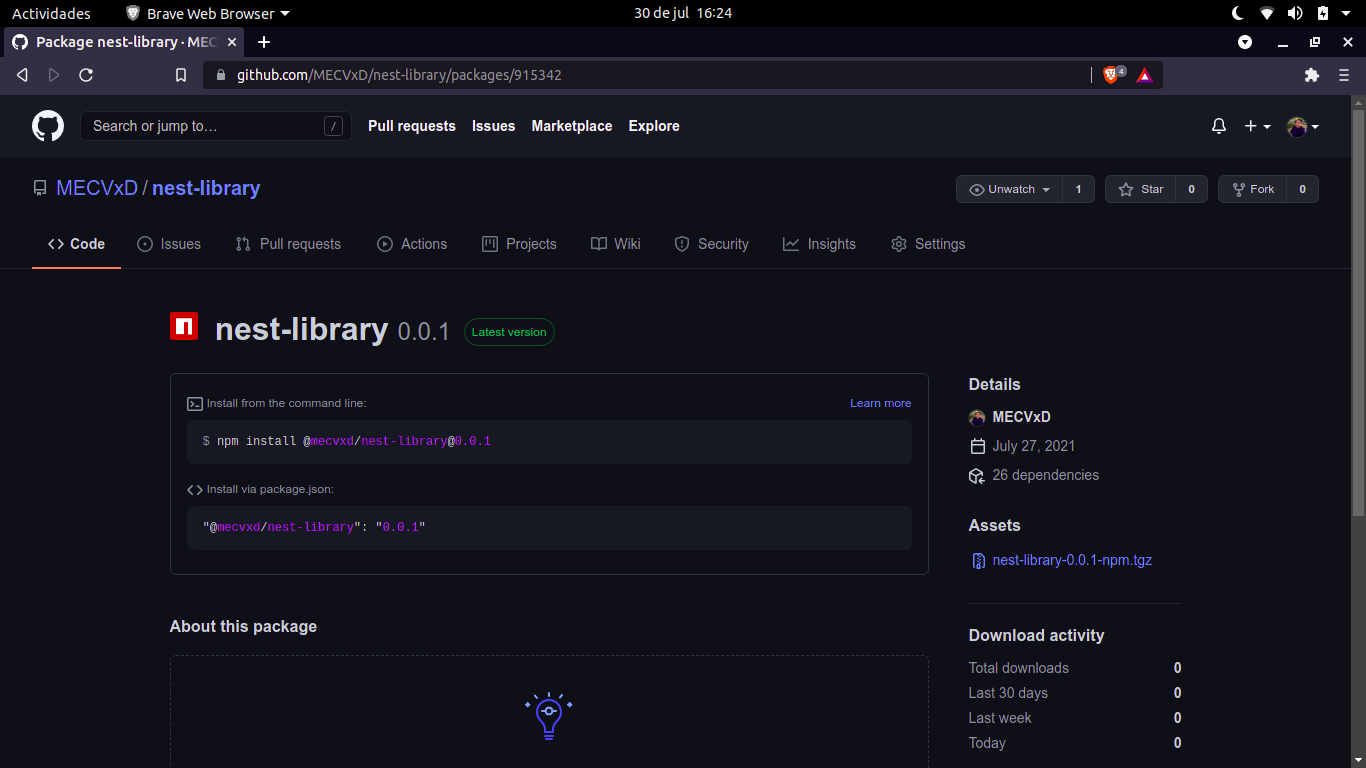
Task: Open the clock 30 de jul 16:24
Action: point(683,13)
